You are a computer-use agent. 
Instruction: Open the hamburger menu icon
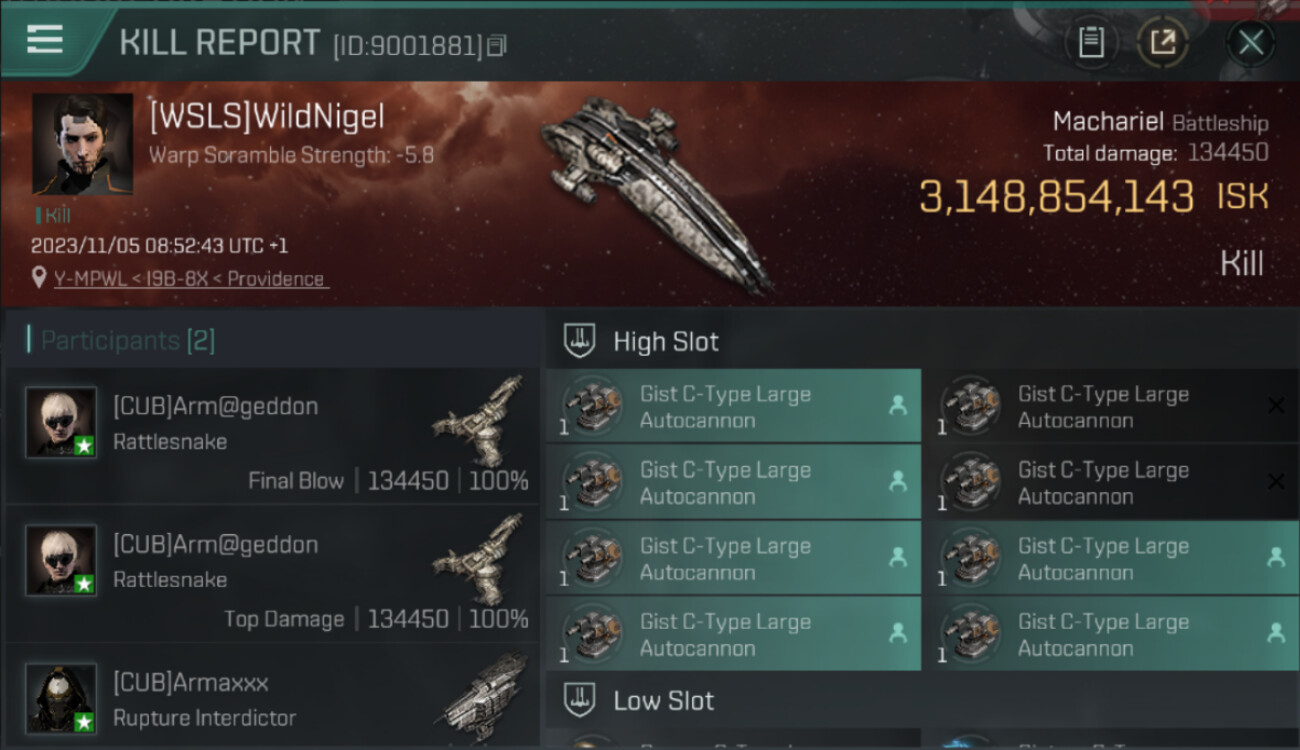45,40
